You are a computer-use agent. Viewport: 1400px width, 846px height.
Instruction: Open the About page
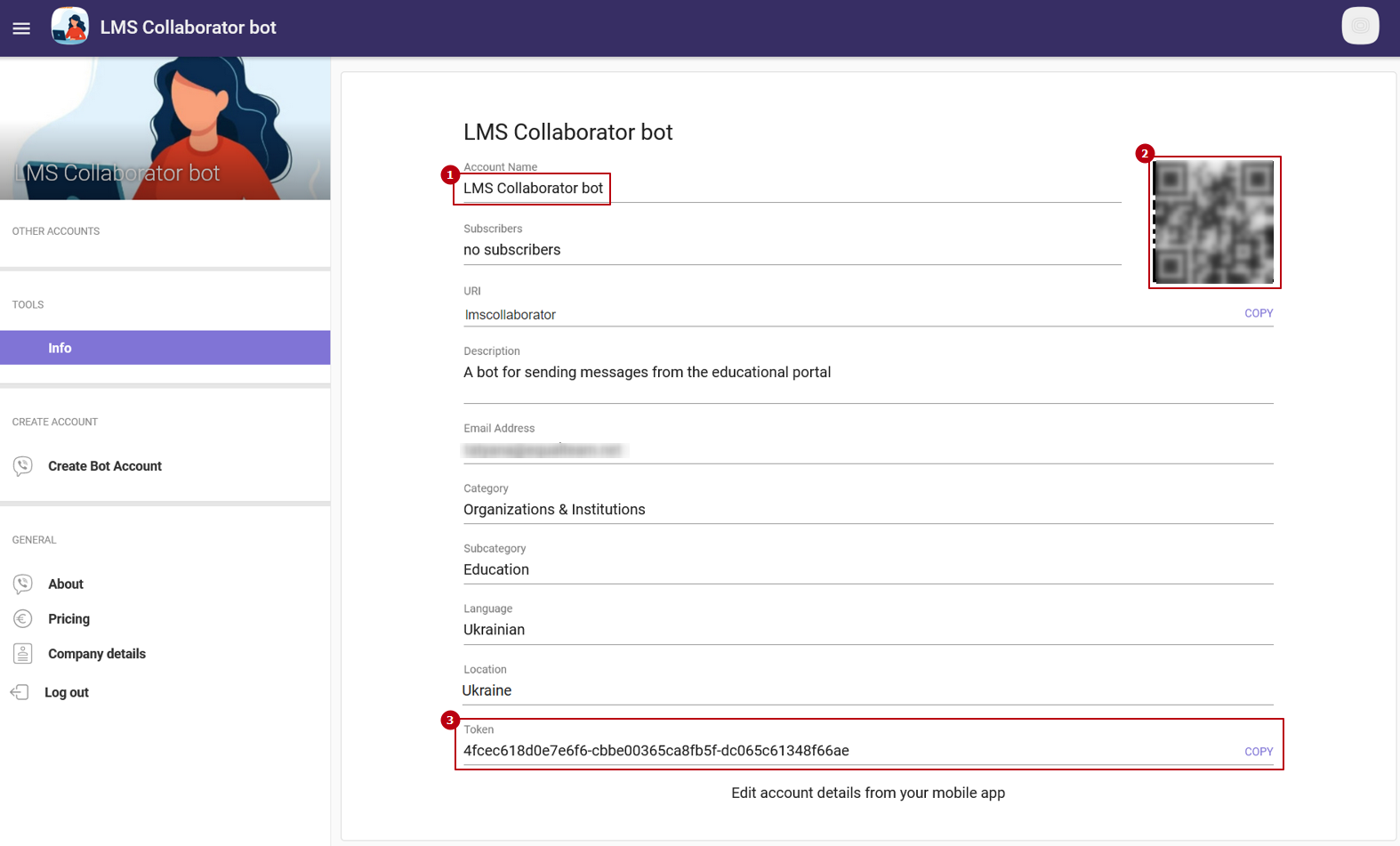point(66,584)
